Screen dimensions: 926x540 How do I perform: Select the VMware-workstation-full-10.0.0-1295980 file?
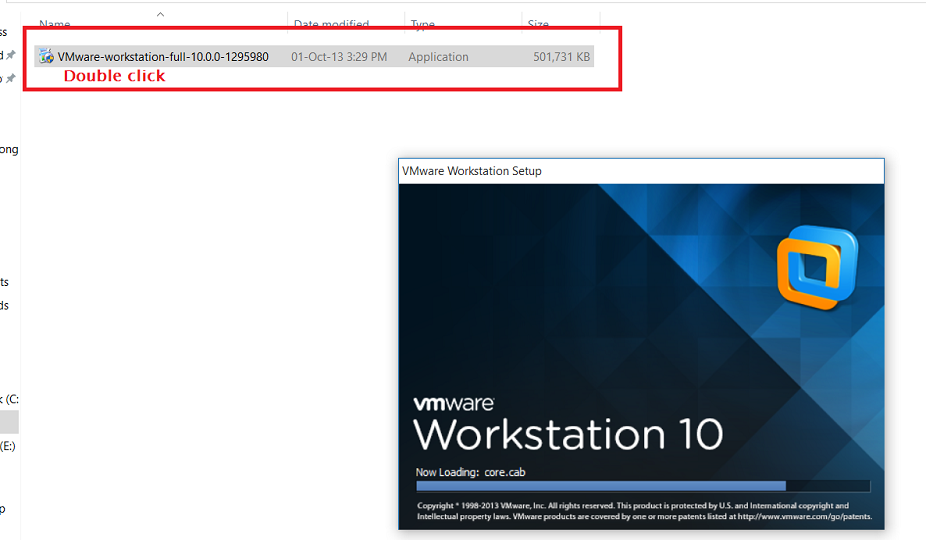pos(314,57)
